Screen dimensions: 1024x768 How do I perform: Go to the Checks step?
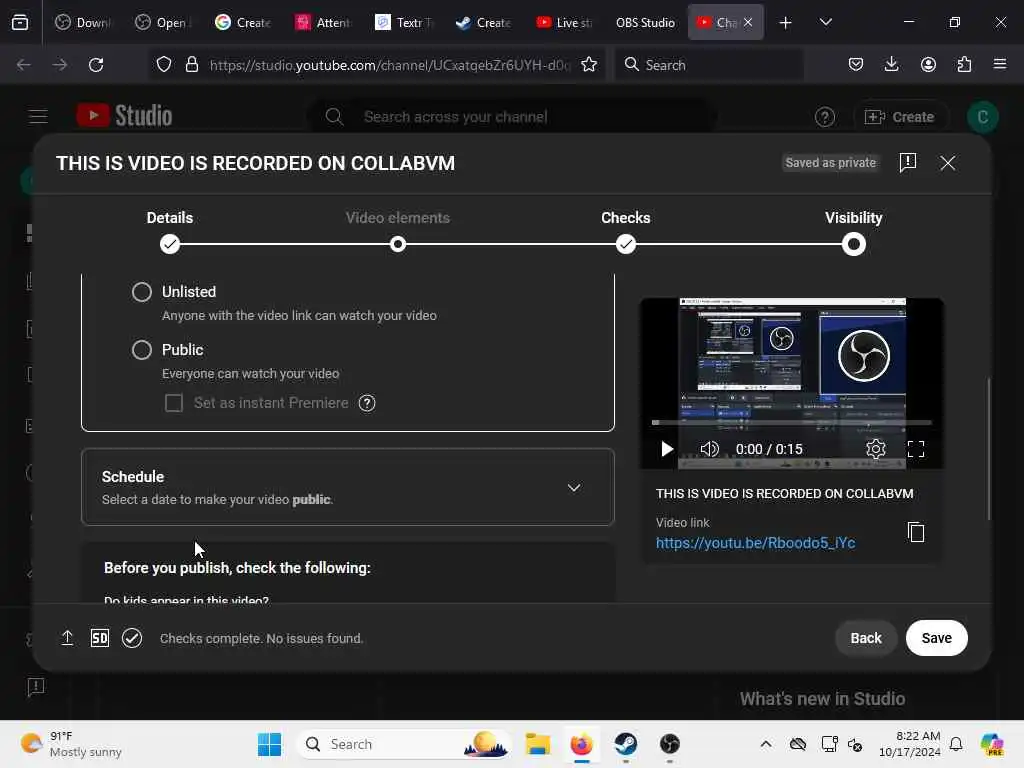(626, 244)
